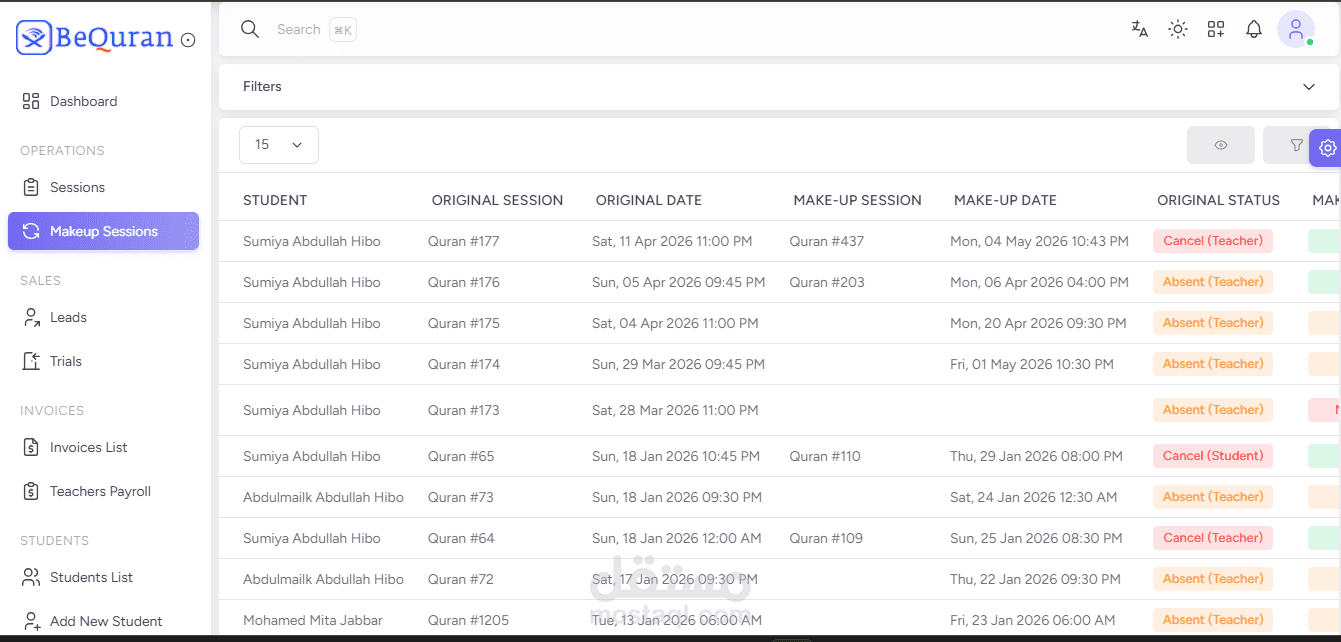1341x642 pixels.
Task: Open the rows-per-page dropdown showing 15
Action: pyautogui.click(x=278, y=145)
